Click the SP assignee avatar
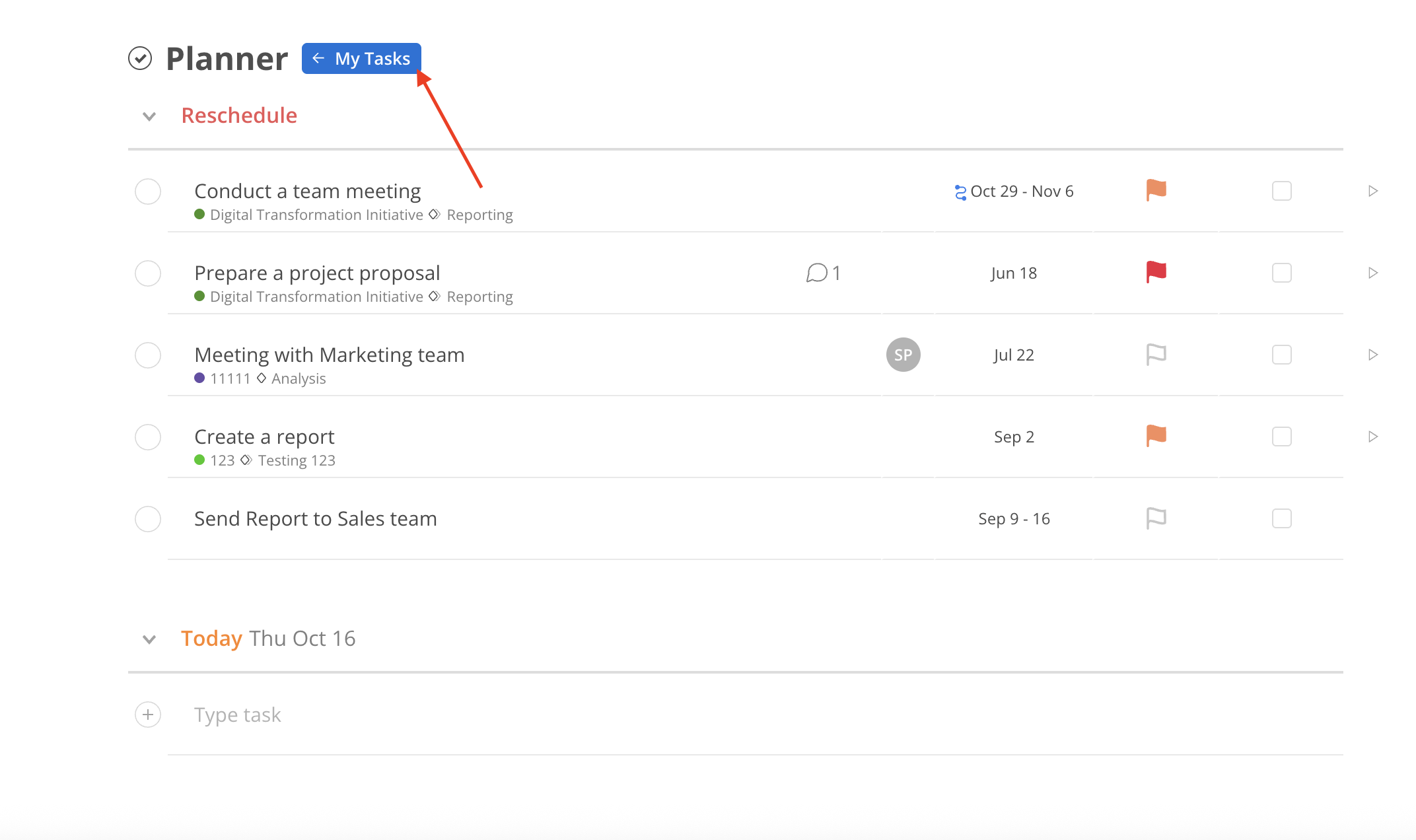This screenshot has height=840, width=1416. 903,355
